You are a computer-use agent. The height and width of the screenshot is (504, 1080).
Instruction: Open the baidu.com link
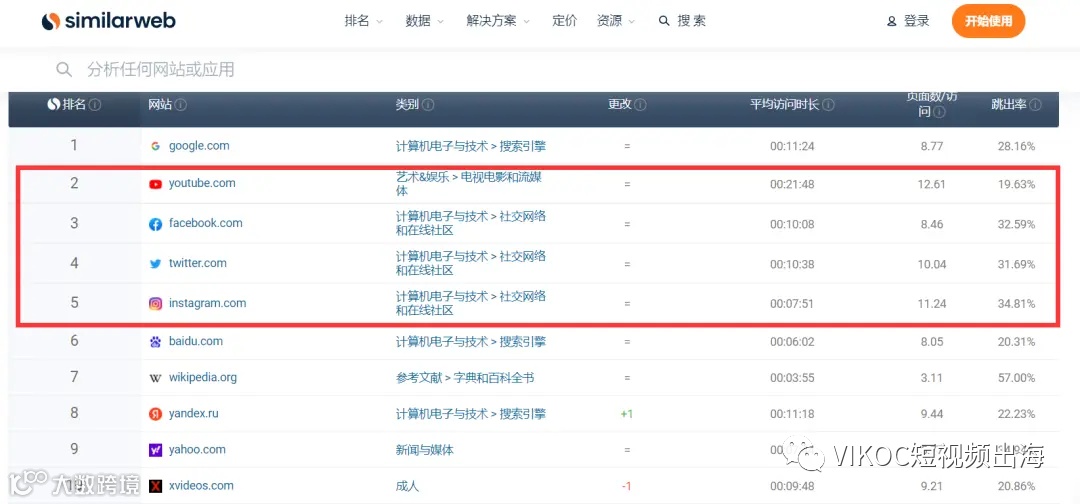coord(196,341)
